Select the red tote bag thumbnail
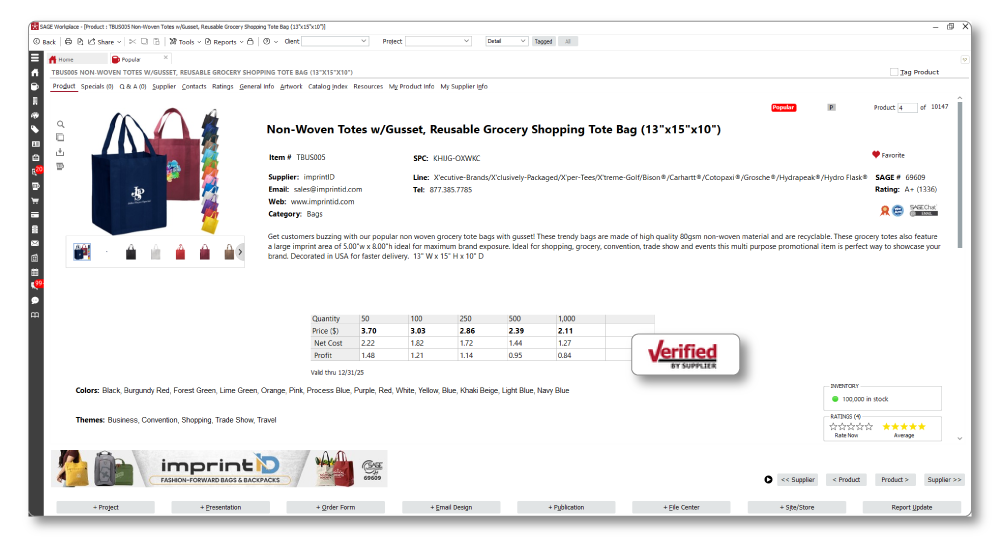1000x538 pixels. pos(181,253)
